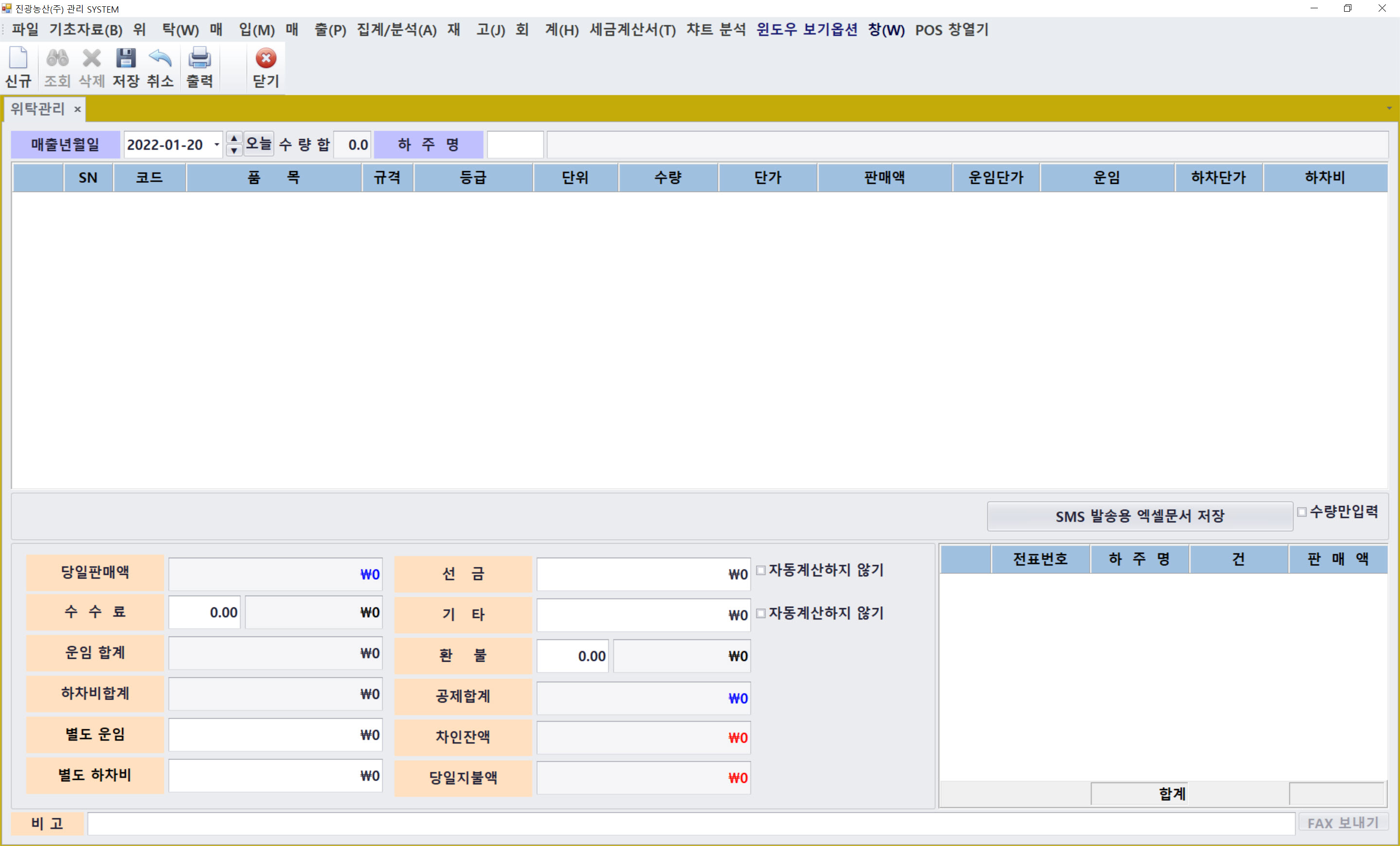Image resolution: width=1400 pixels, height=846 pixels.
Task: Open the 매출년월일 date dropdown arrow
Action: coord(216,145)
